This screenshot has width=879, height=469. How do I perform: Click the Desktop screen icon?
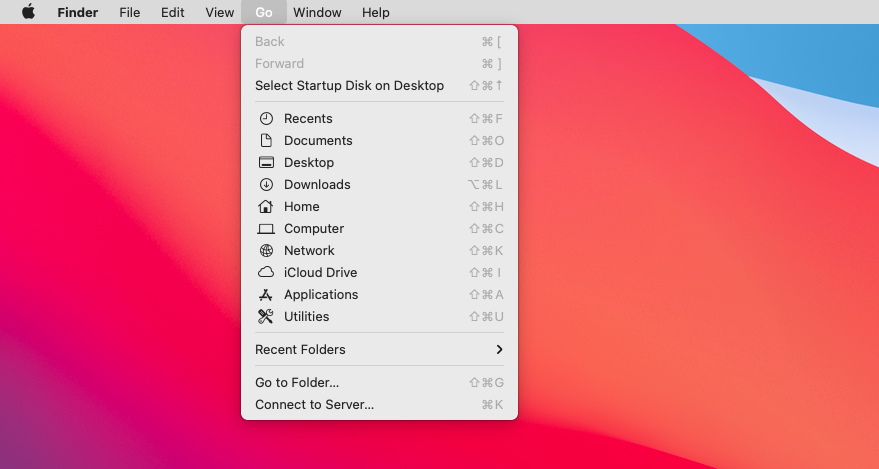[x=266, y=162]
